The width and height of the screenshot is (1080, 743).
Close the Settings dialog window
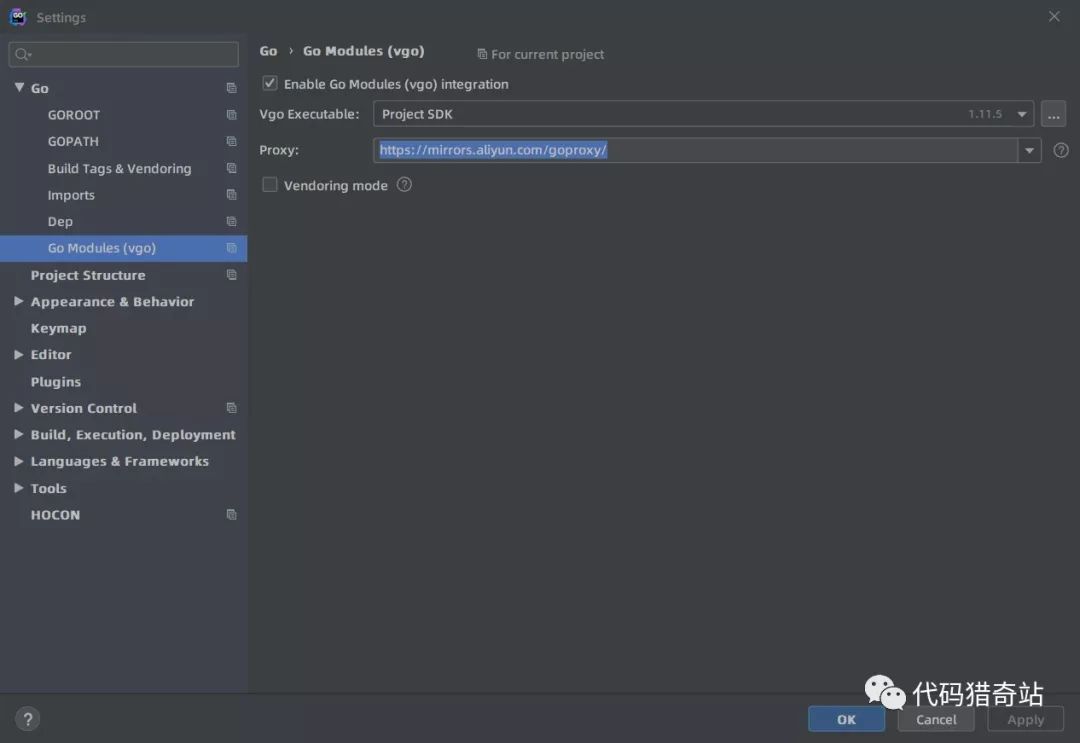click(1054, 16)
